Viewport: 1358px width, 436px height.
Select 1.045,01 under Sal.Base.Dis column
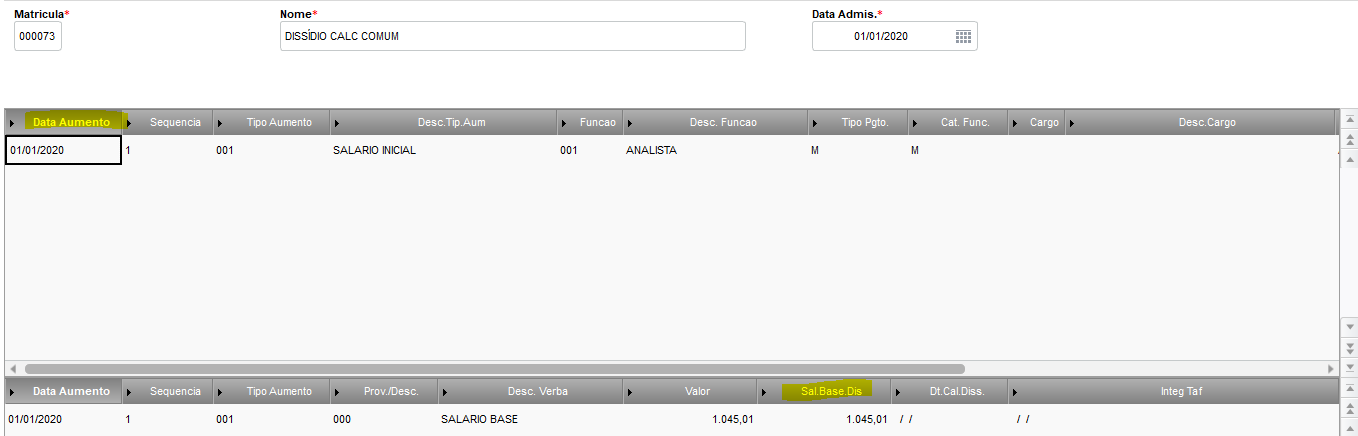824,419
